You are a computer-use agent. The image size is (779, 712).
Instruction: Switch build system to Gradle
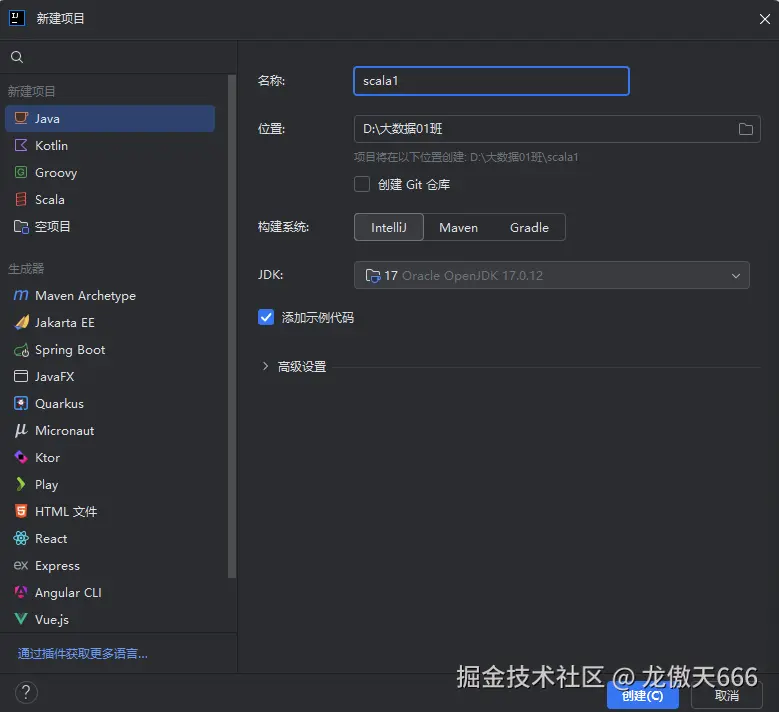click(529, 227)
